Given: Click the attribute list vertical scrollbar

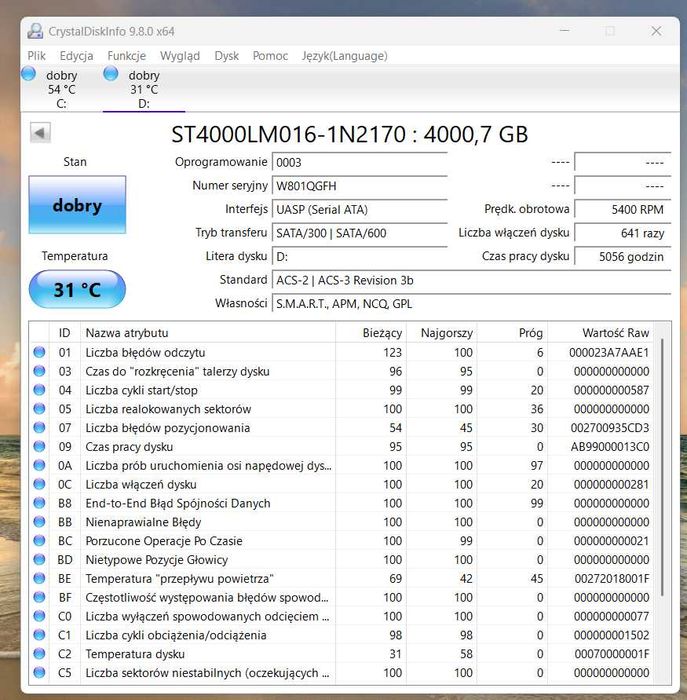Looking at the screenshot, I should 662,467.
